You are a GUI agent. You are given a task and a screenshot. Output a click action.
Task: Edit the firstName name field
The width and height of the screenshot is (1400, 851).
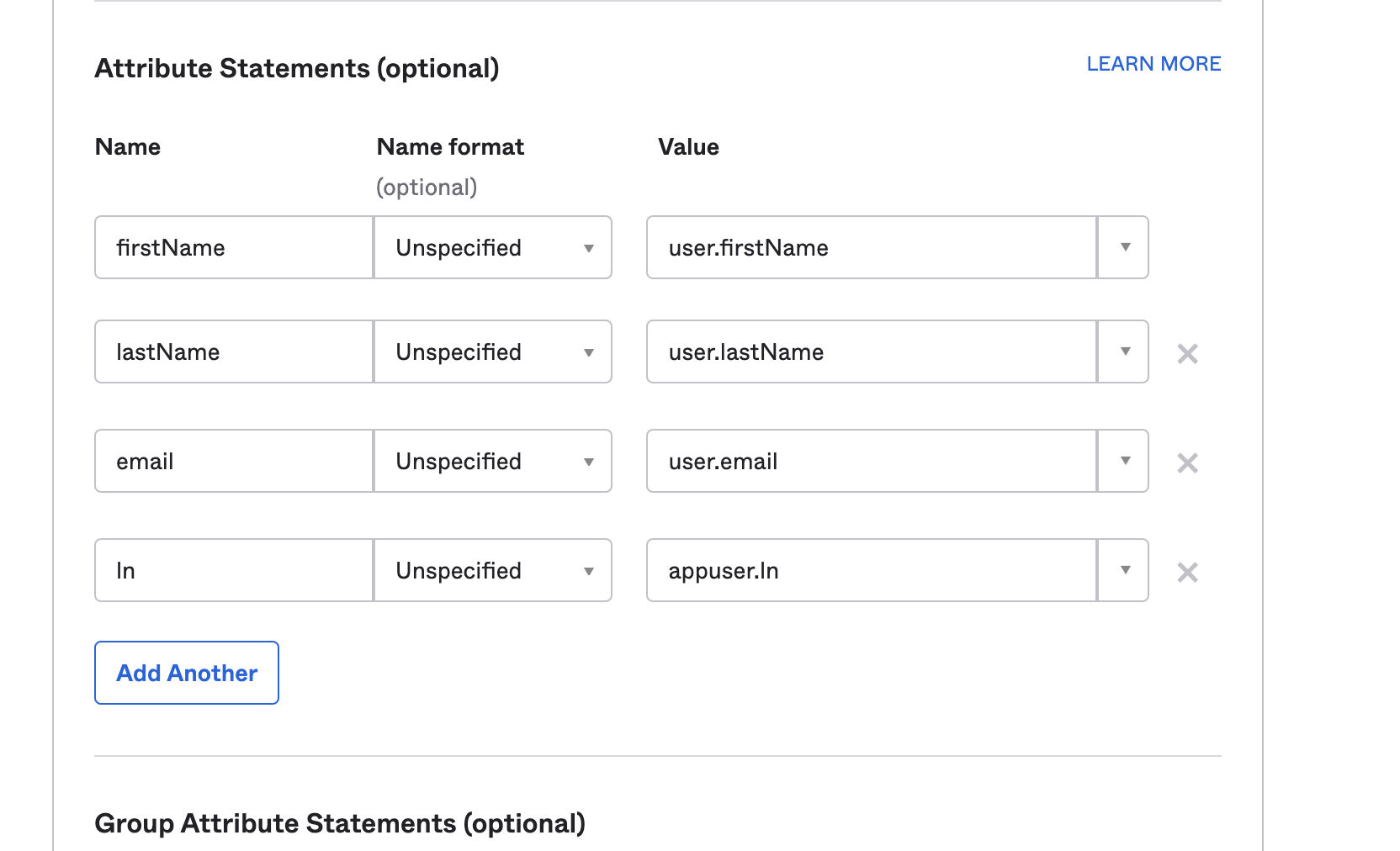click(x=234, y=247)
